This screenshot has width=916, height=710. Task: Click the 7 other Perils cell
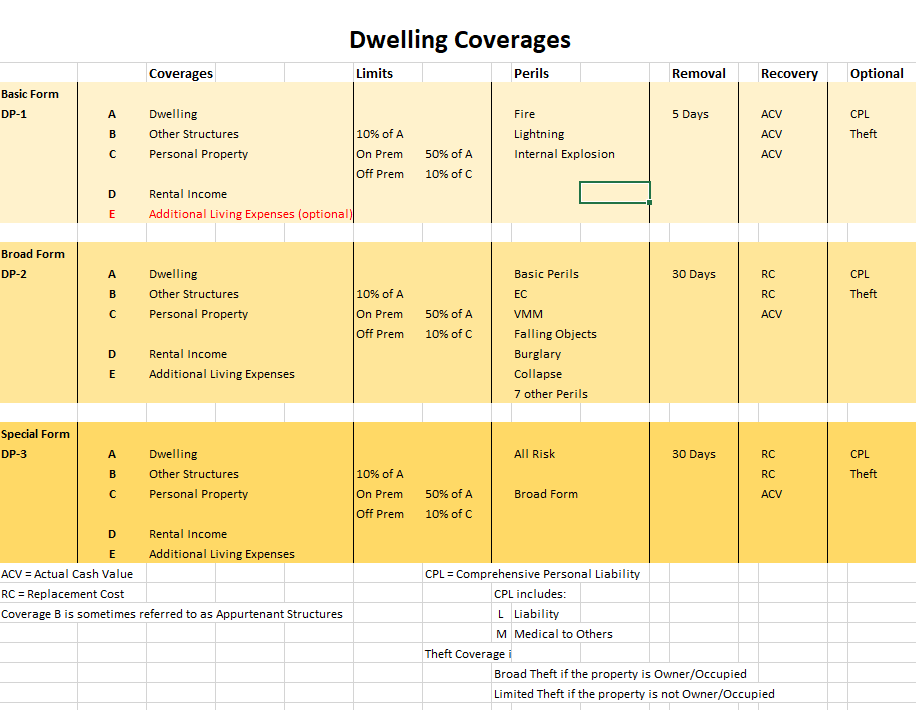pyautogui.click(x=551, y=394)
